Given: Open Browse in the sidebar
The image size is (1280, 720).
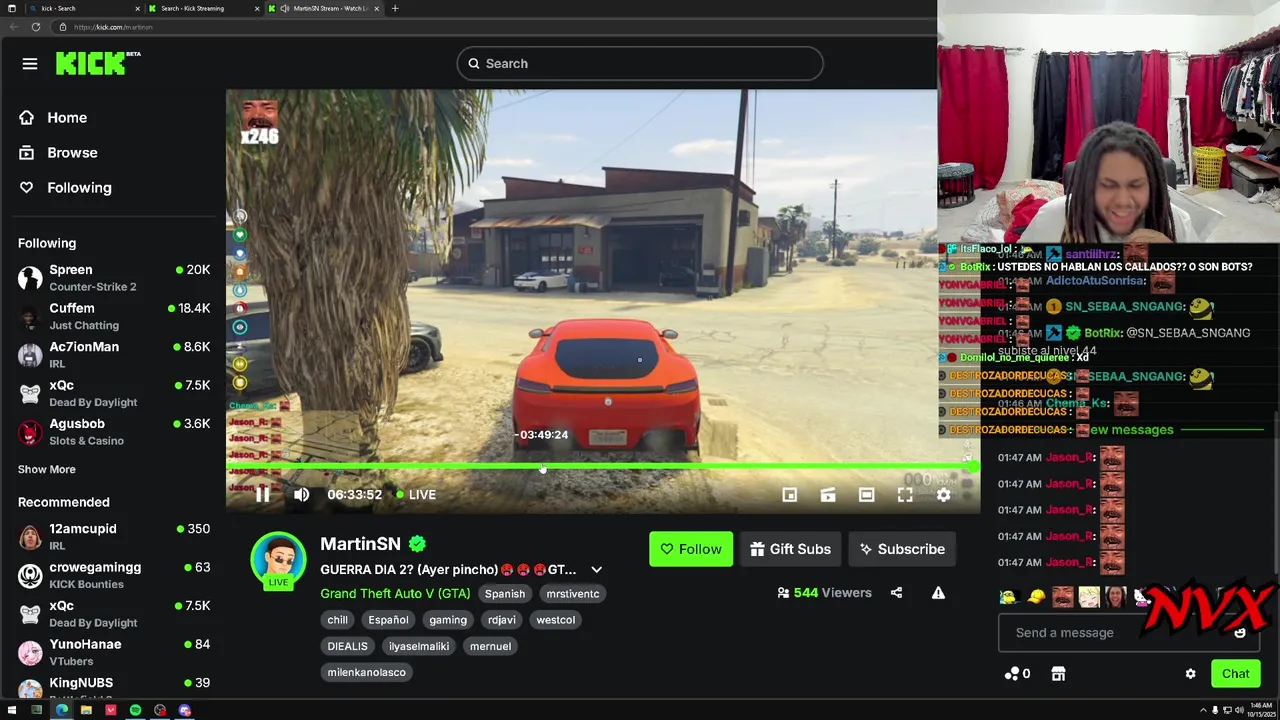Looking at the screenshot, I should pos(71,153).
